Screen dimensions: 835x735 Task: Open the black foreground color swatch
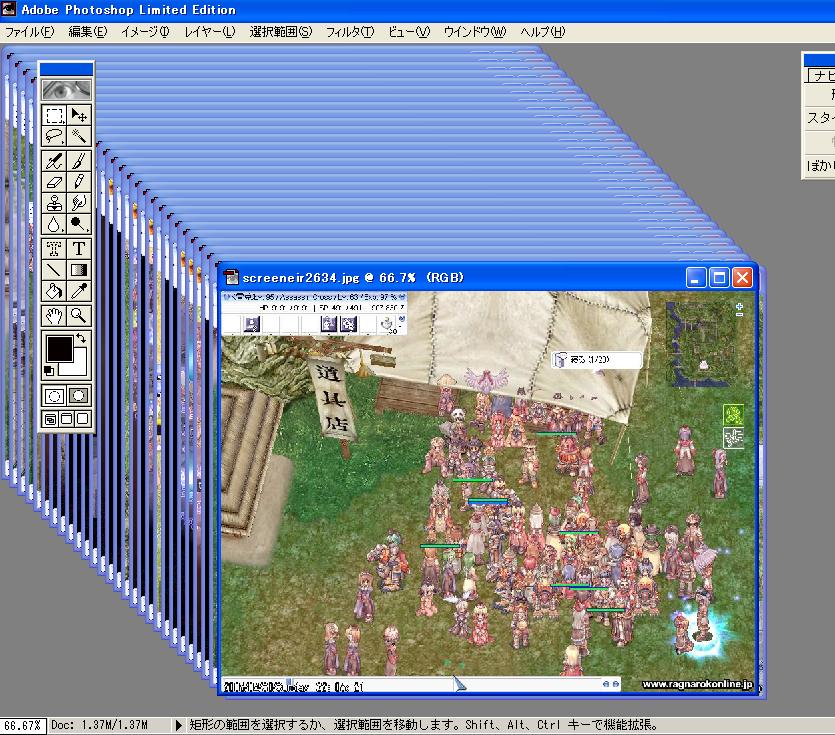[59, 349]
